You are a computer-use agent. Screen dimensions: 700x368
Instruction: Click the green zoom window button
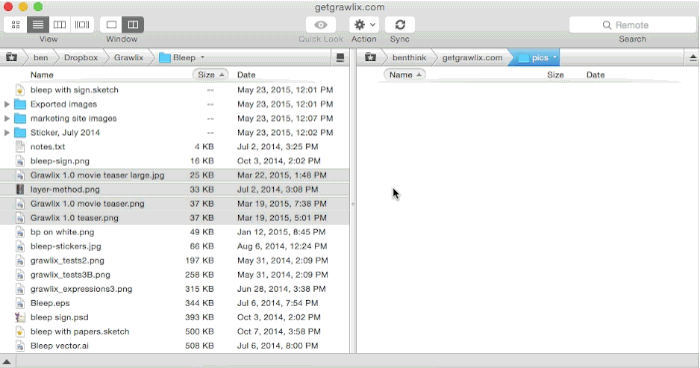pos(38,7)
